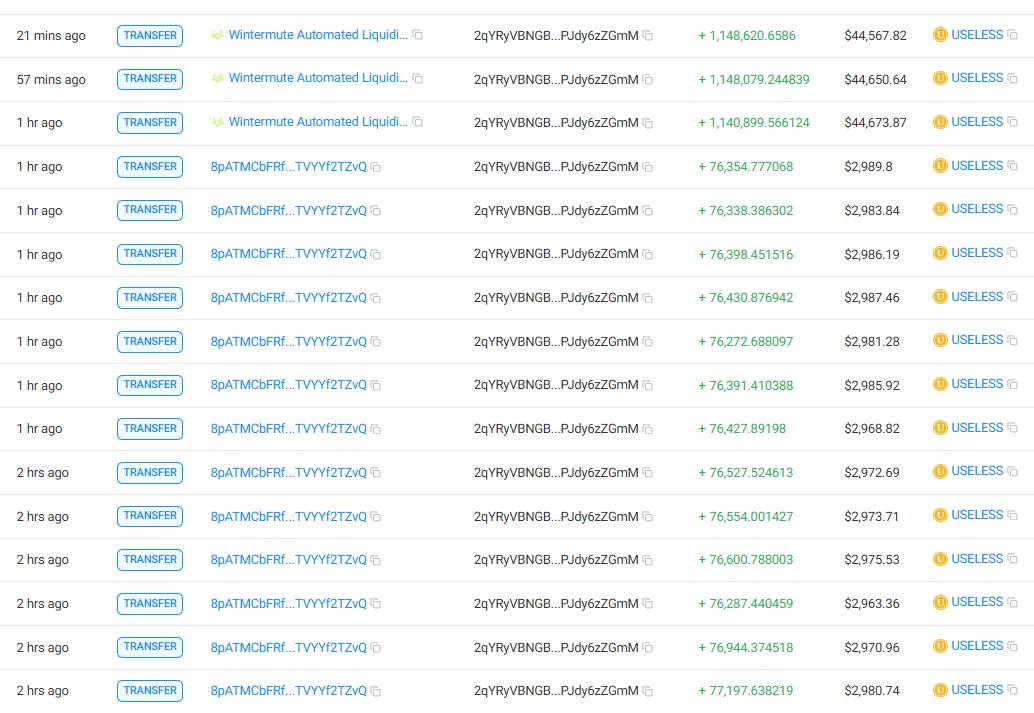Image resolution: width=1034 pixels, height=713 pixels.
Task: Copy the sender address 8pATMCbFRf in fourth row
Action: (x=375, y=166)
